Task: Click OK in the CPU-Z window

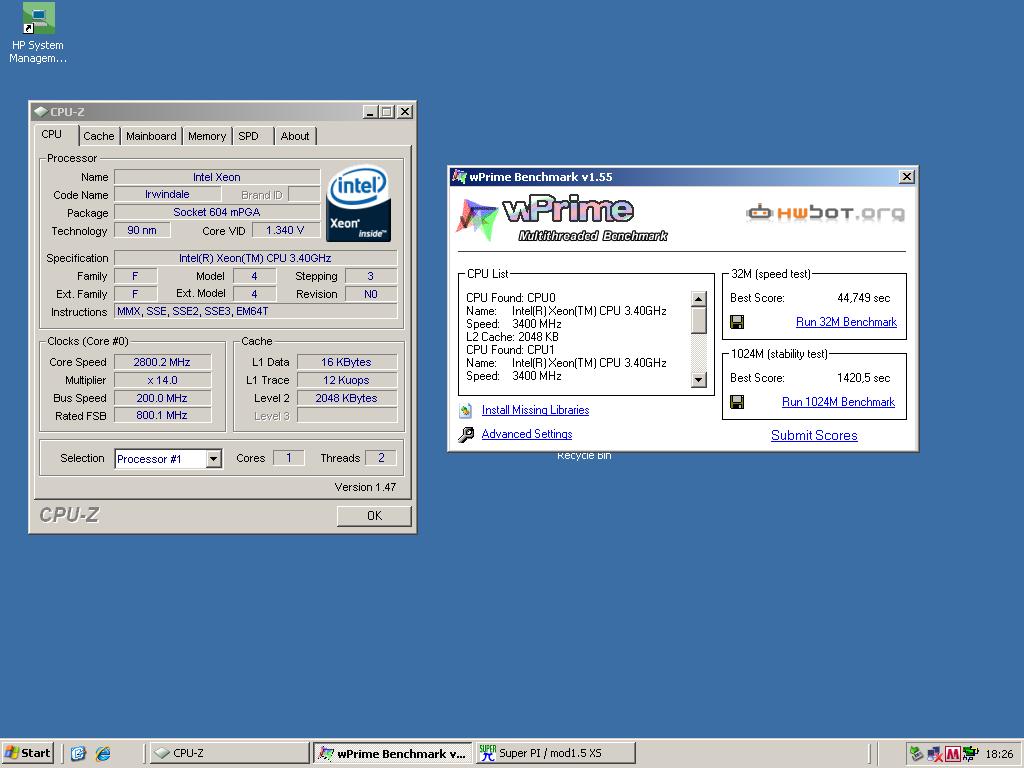Action: (x=374, y=516)
